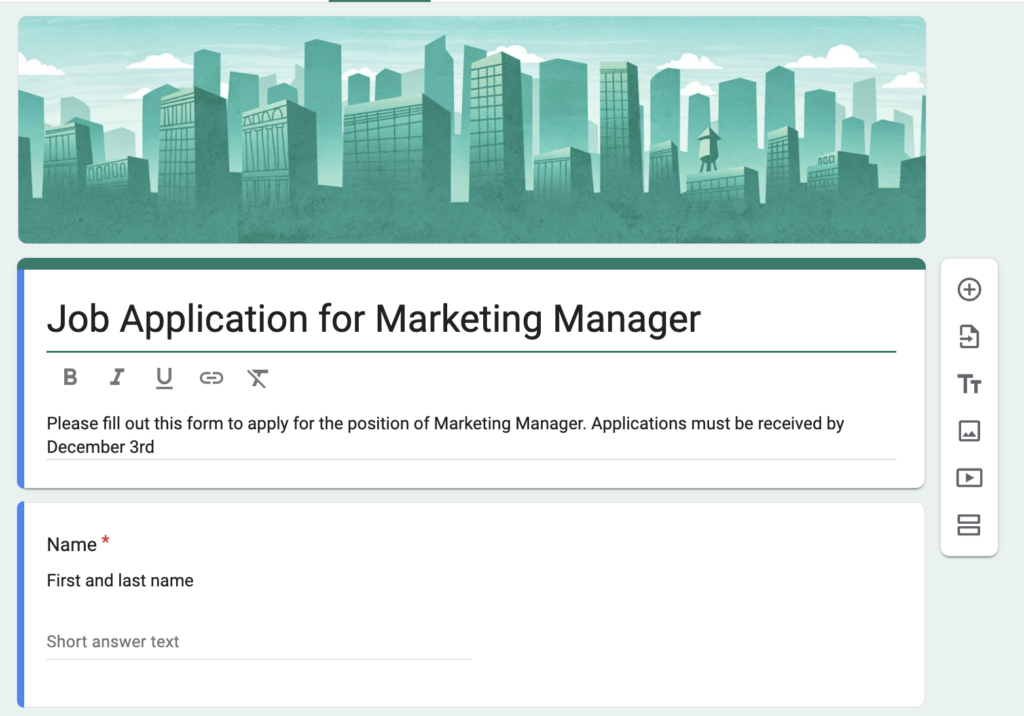This screenshot has height=716, width=1024.
Task: Add a title and description block
Action: (x=968, y=384)
